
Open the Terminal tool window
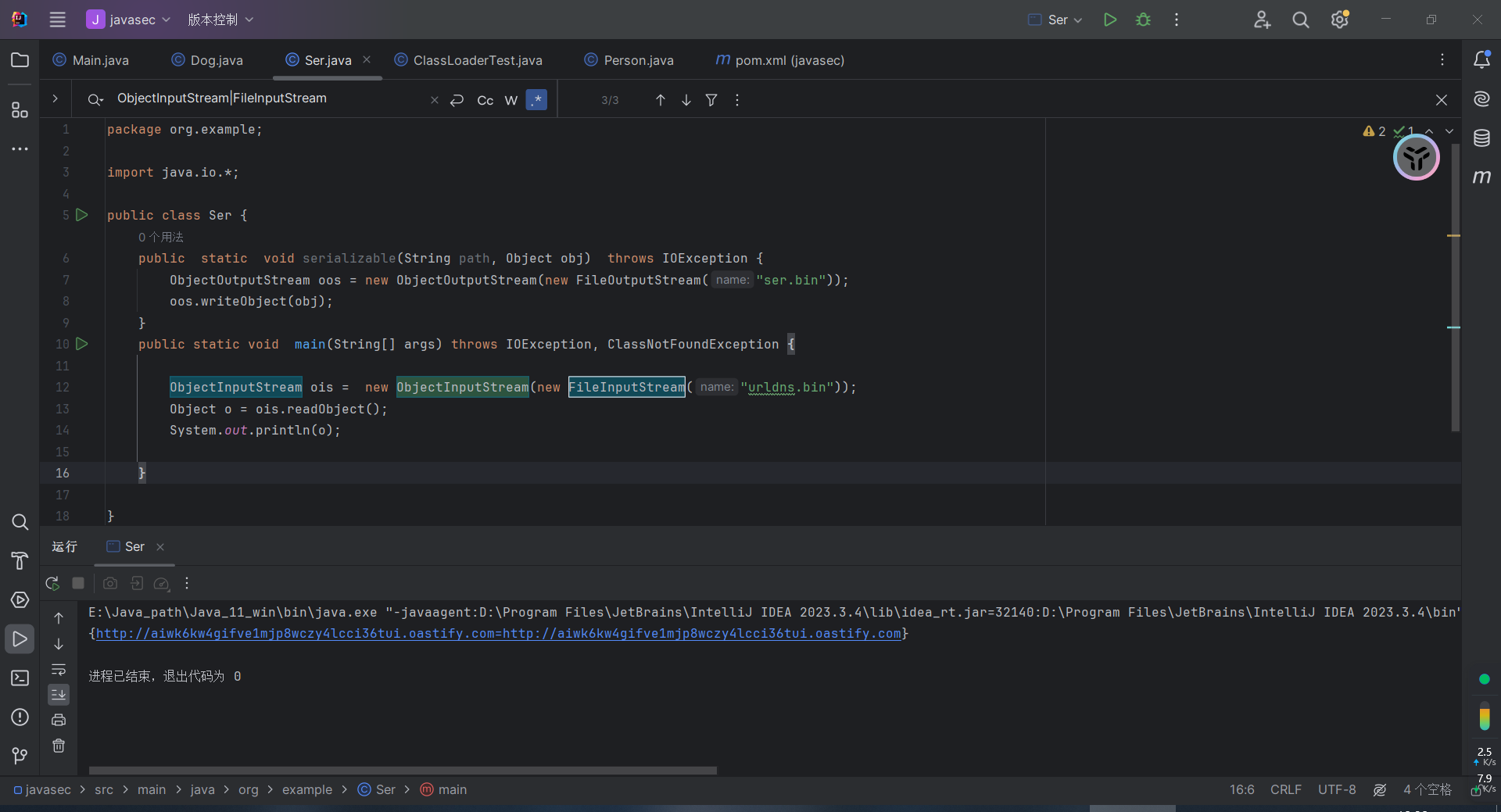pyautogui.click(x=20, y=678)
